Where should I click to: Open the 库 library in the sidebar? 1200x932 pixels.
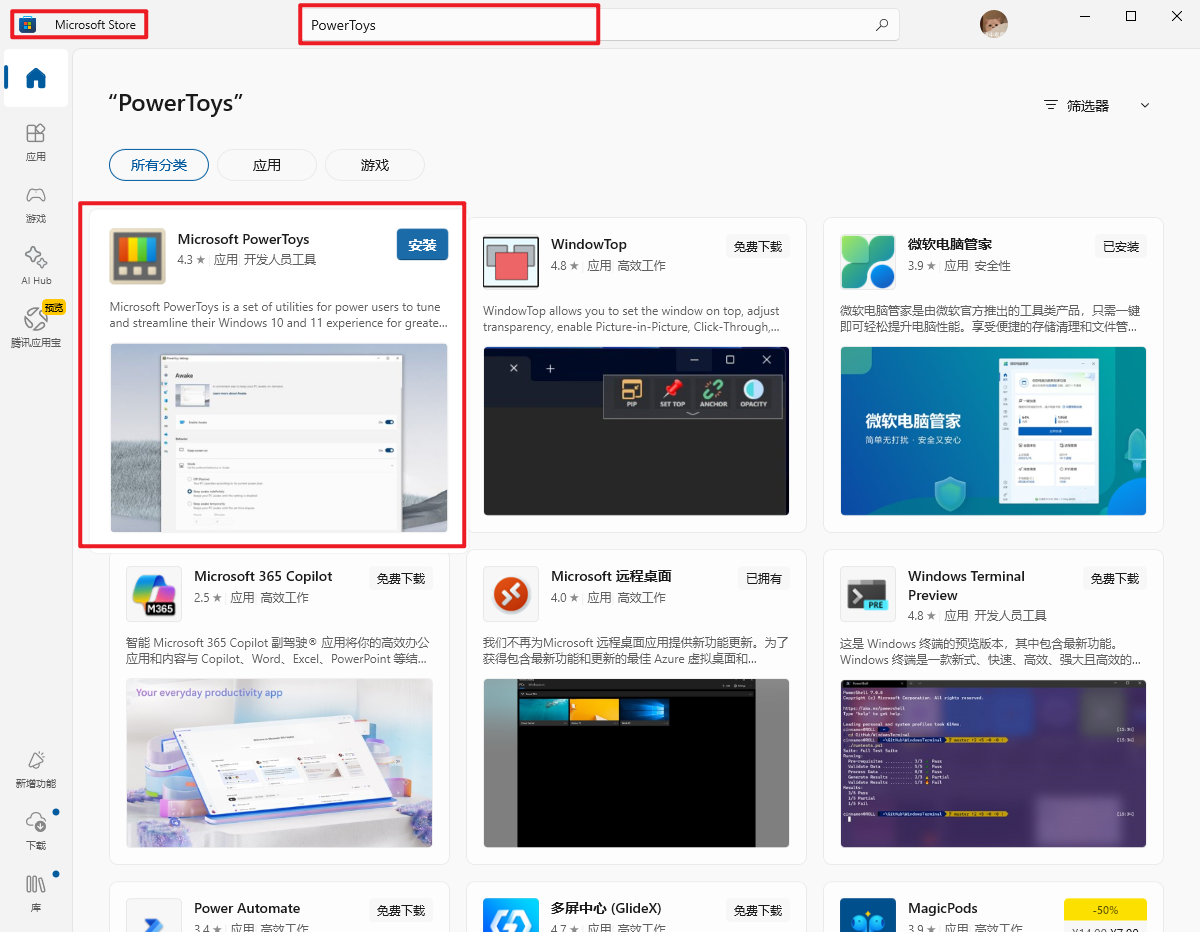coord(36,893)
